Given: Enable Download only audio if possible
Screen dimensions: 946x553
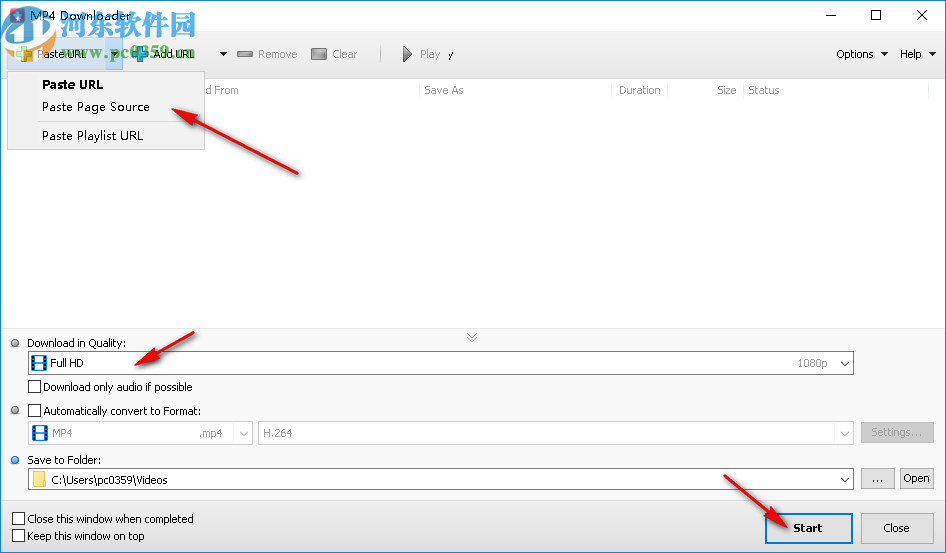Looking at the screenshot, I should point(34,387).
